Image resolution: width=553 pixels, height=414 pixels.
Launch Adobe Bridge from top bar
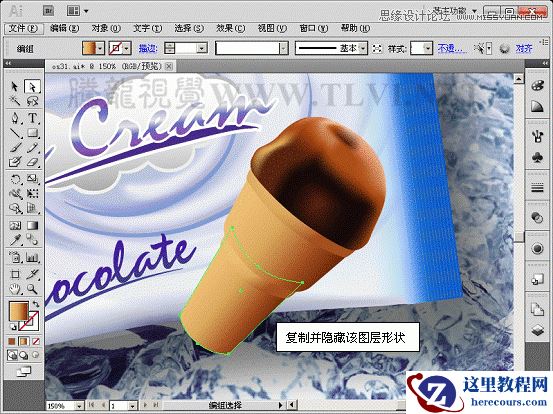click(48, 11)
